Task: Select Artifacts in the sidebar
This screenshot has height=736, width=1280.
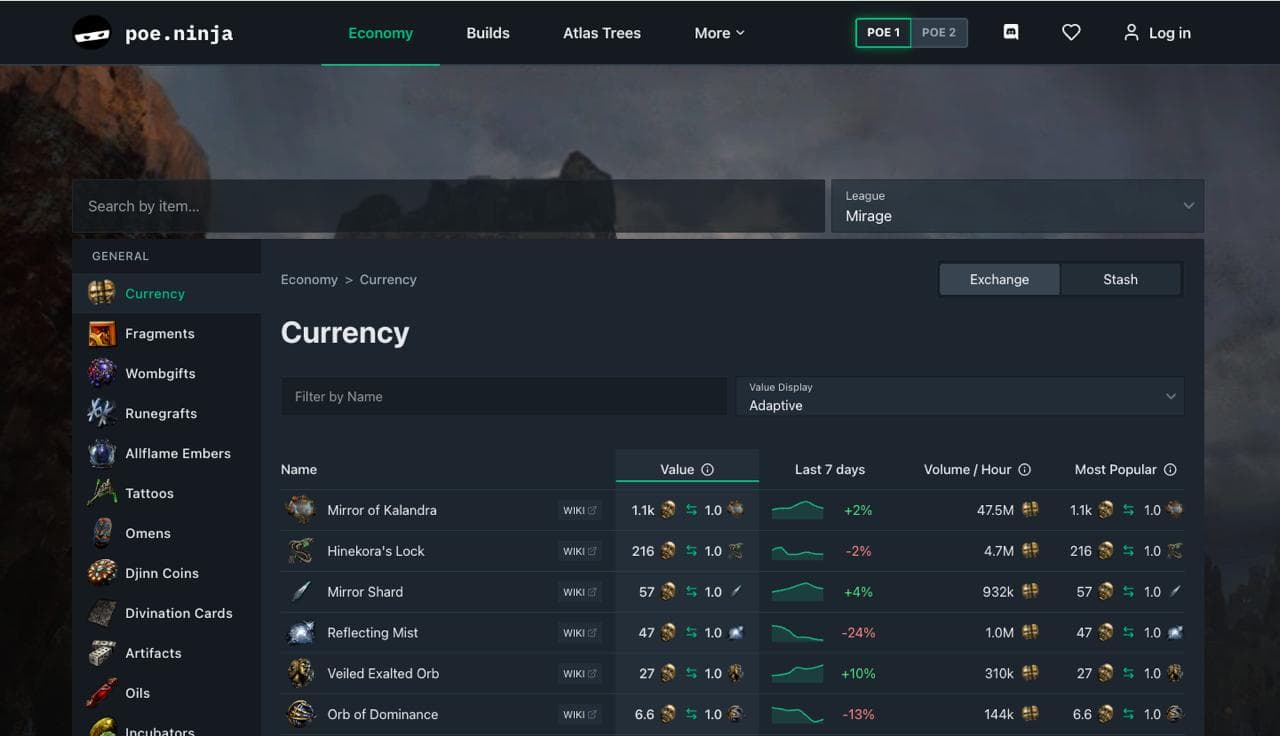Action: 166,654
